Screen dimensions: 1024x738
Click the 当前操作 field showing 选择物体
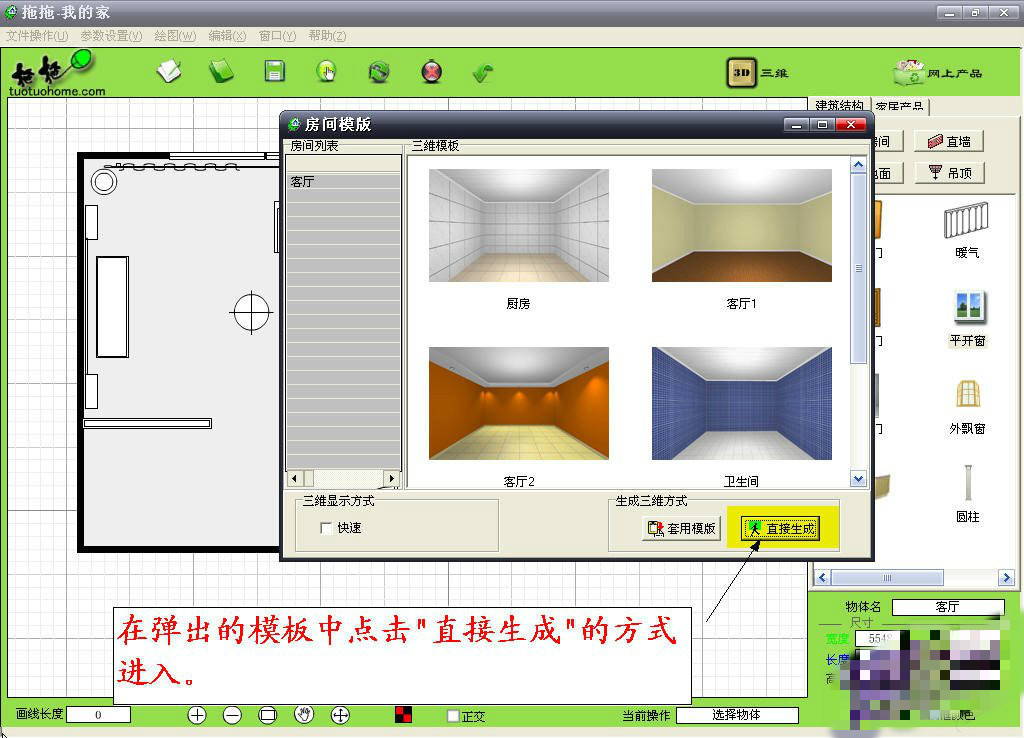(737, 715)
